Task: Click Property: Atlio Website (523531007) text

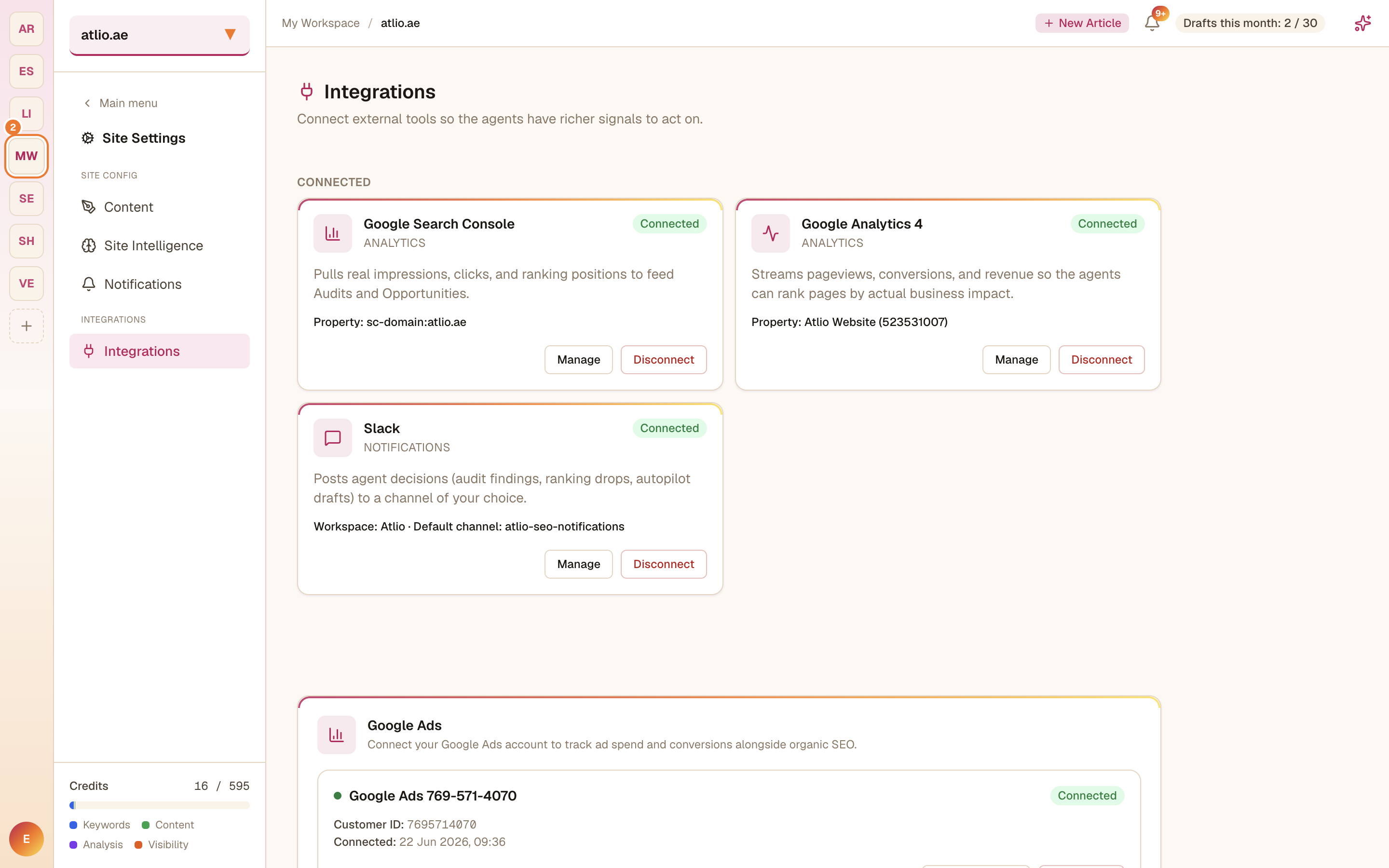Action: point(849,322)
